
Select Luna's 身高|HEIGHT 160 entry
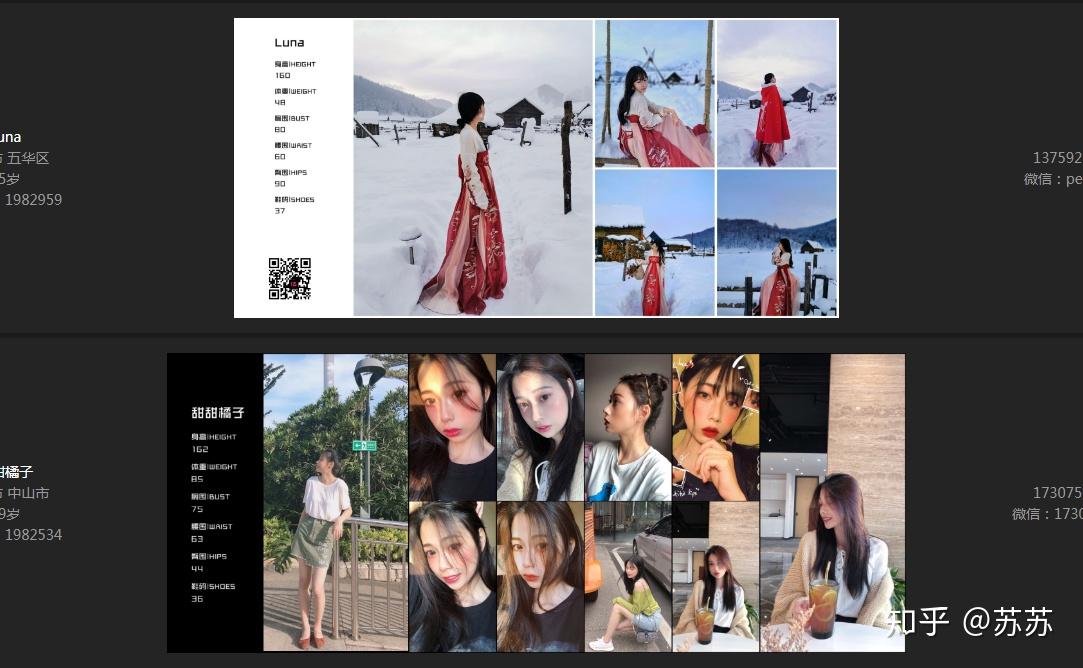tap(295, 70)
